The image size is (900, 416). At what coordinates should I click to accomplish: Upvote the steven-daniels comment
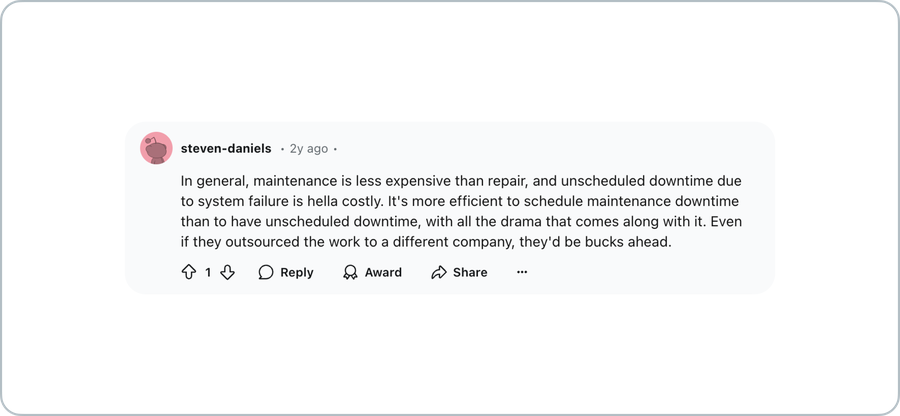189,272
